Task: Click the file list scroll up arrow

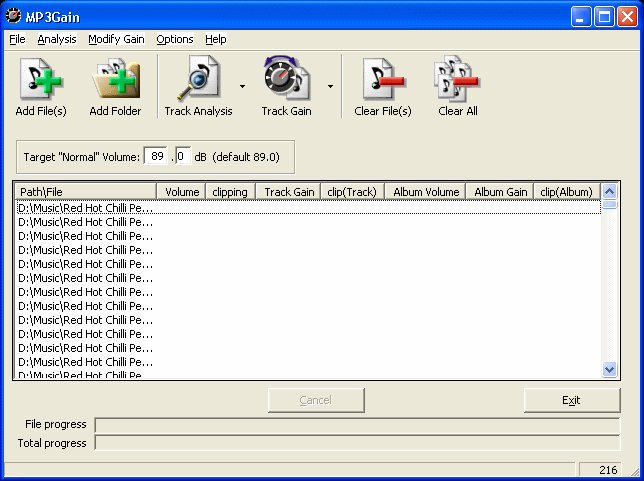Action: [610, 191]
